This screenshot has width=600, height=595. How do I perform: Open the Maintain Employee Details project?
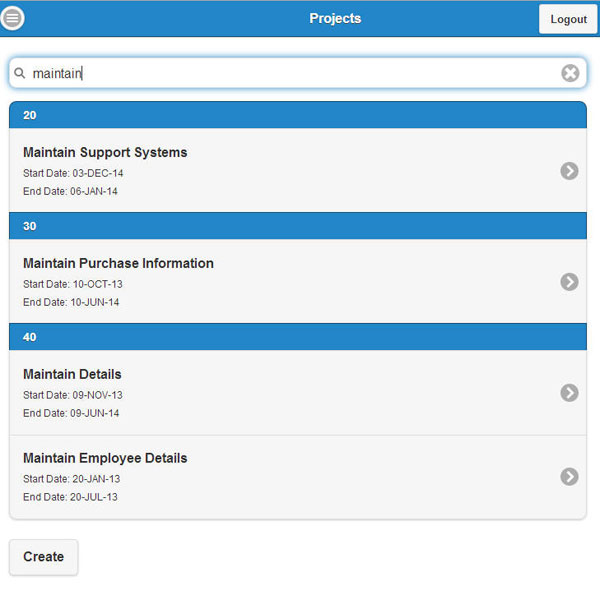(x=105, y=459)
